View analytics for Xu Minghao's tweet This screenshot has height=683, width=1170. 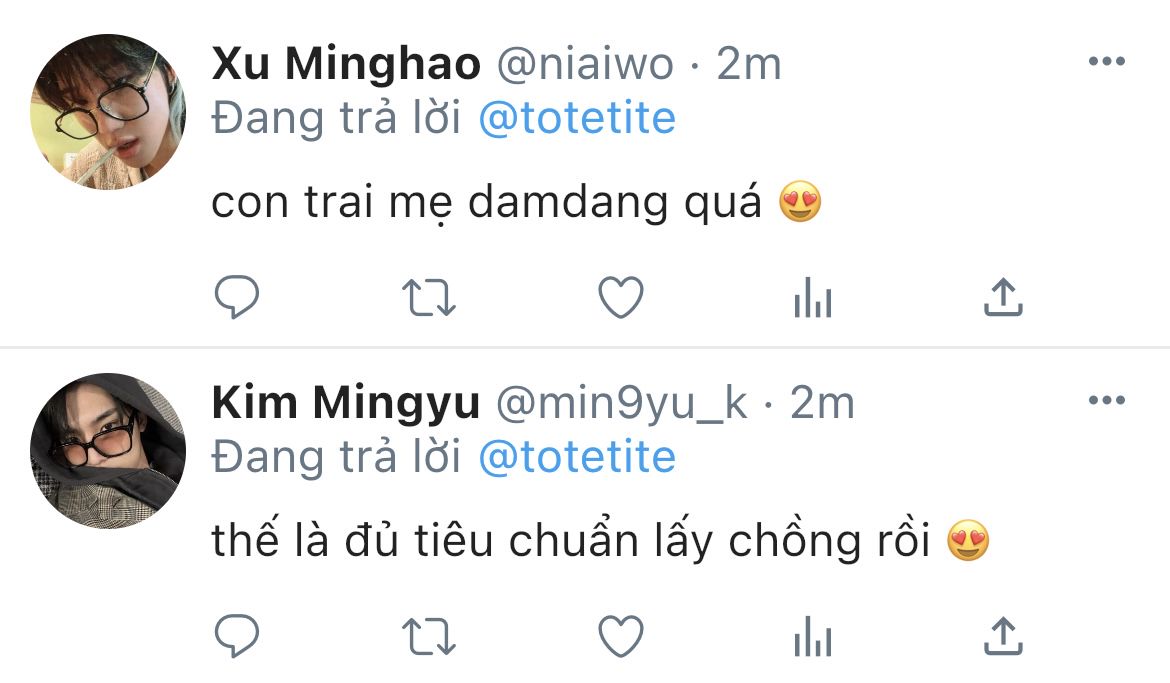812,298
